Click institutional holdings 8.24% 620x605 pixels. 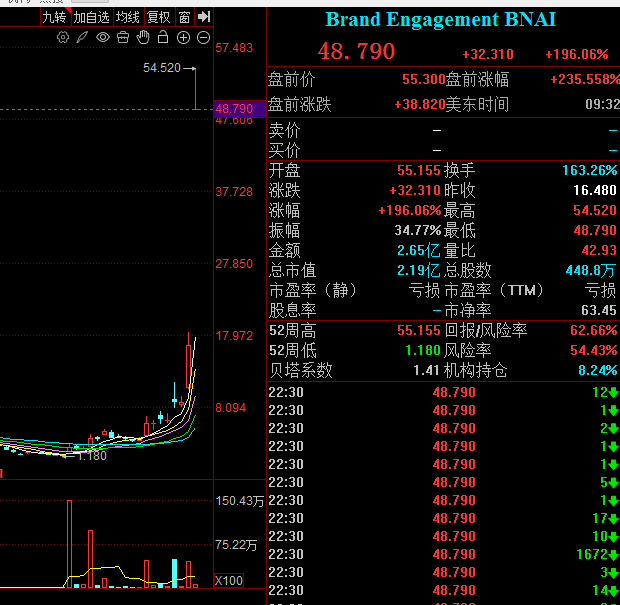pos(597,371)
